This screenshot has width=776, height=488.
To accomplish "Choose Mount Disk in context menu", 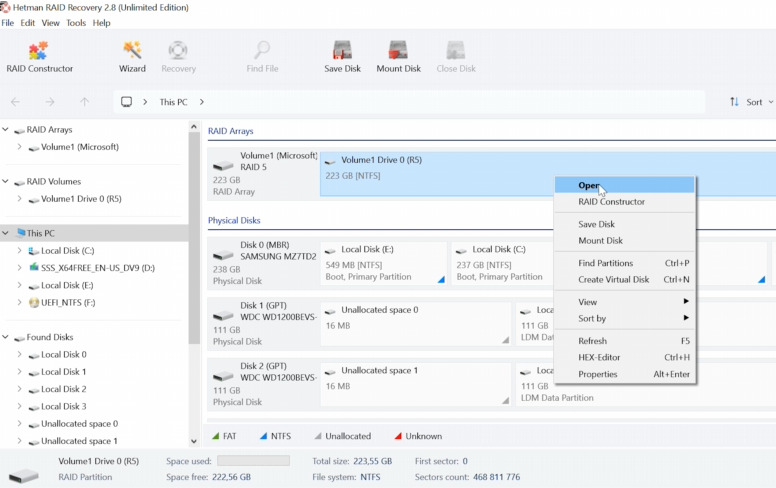I will [625, 241].
